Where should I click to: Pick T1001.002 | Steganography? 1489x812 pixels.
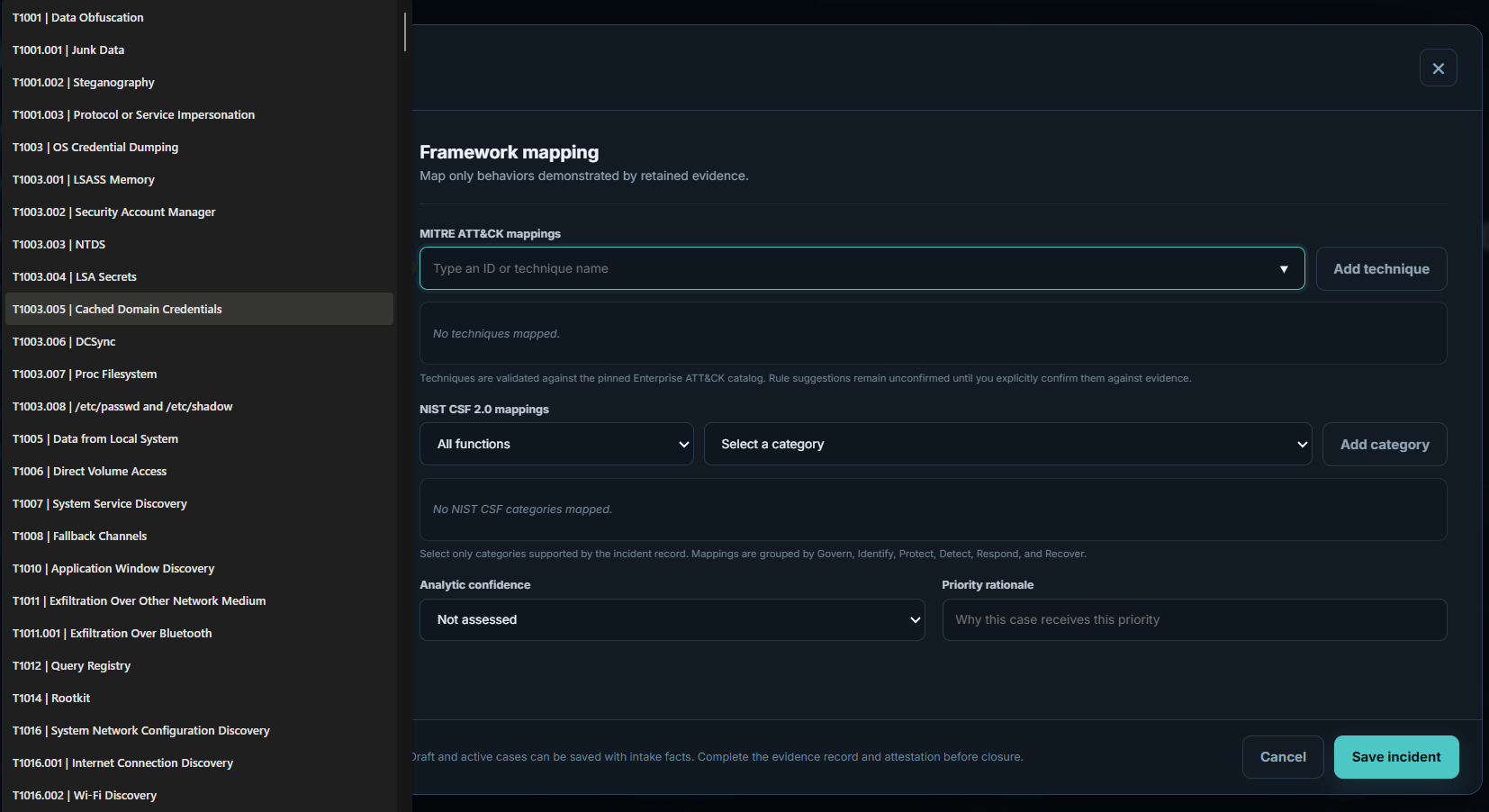pos(199,82)
